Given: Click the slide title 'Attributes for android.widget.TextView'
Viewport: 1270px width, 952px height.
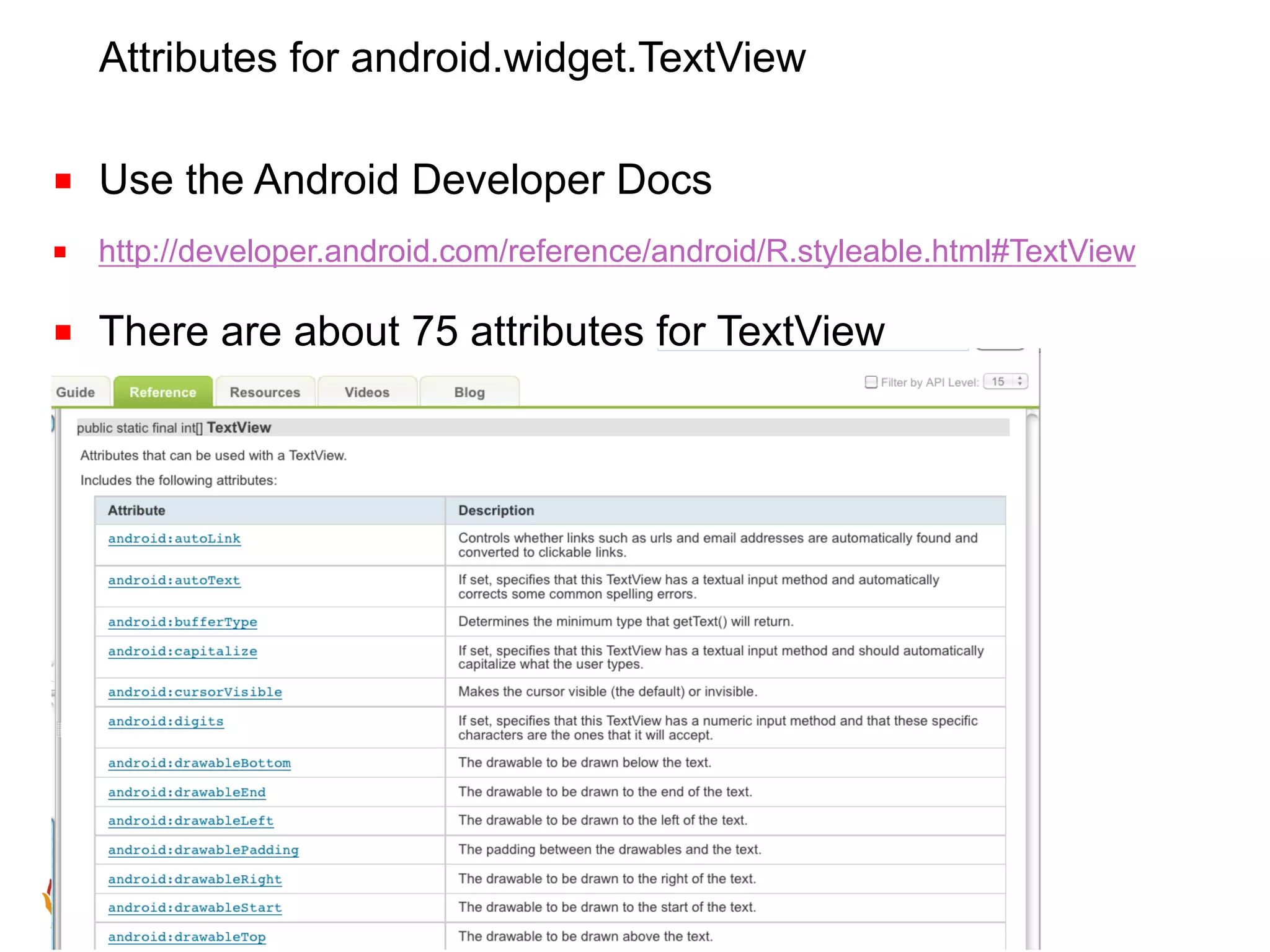Looking at the screenshot, I should point(452,57).
